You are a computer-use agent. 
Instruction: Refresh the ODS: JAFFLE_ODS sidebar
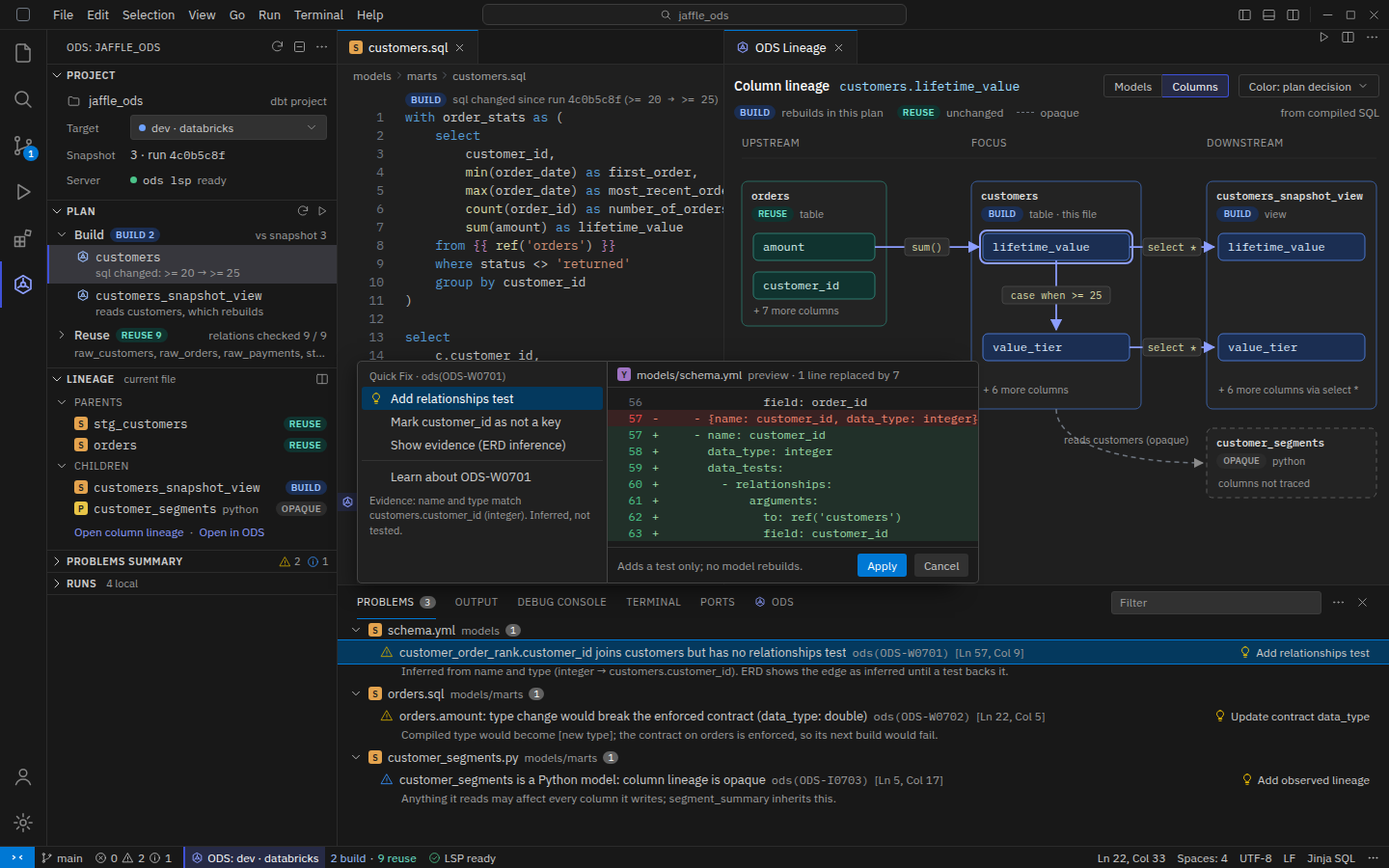coord(277,46)
